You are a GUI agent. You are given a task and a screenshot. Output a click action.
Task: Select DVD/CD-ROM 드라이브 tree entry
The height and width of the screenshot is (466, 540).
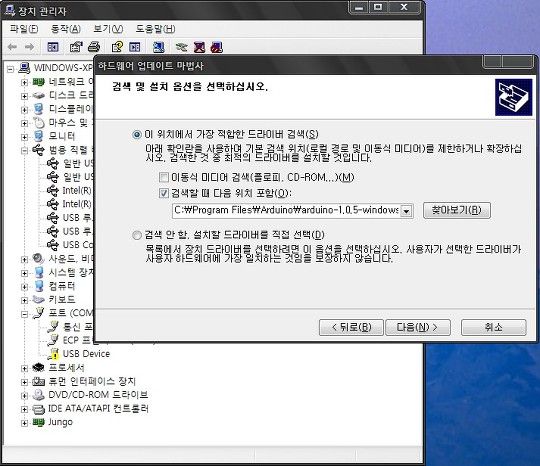coord(98,395)
